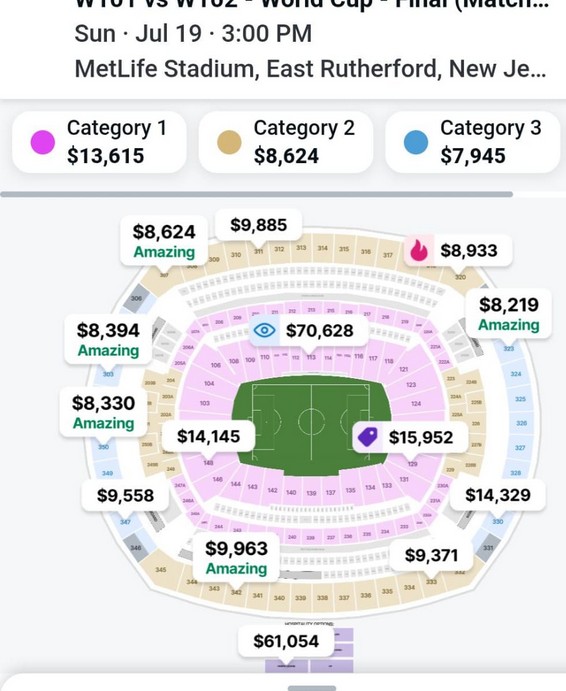The image size is (566, 691).
Task: Select the green pitch on the map
Action: pyautogui.click(x=311, y=425)
